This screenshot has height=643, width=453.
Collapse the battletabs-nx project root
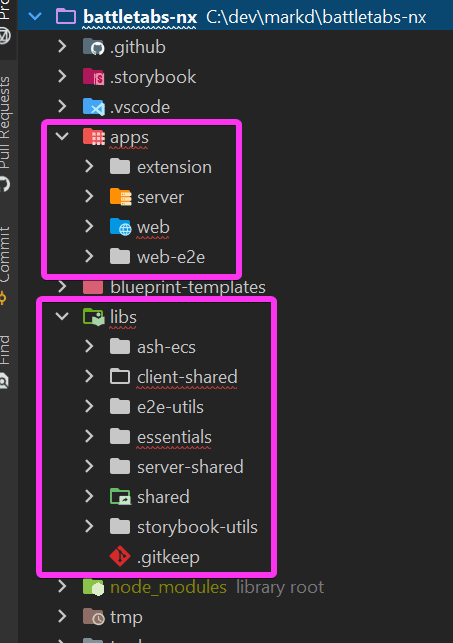click(x=35, y=16)
